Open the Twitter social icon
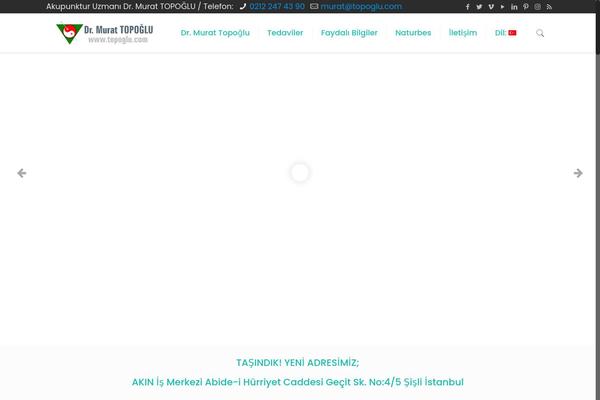Screen dimensions: 600x400 pyautogui.click(x=479, y=7)
